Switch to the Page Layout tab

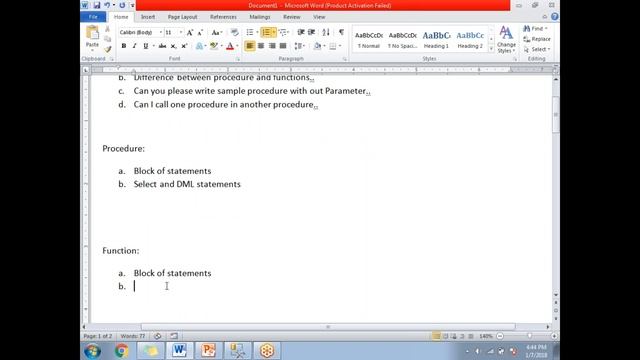coord(182,17)
